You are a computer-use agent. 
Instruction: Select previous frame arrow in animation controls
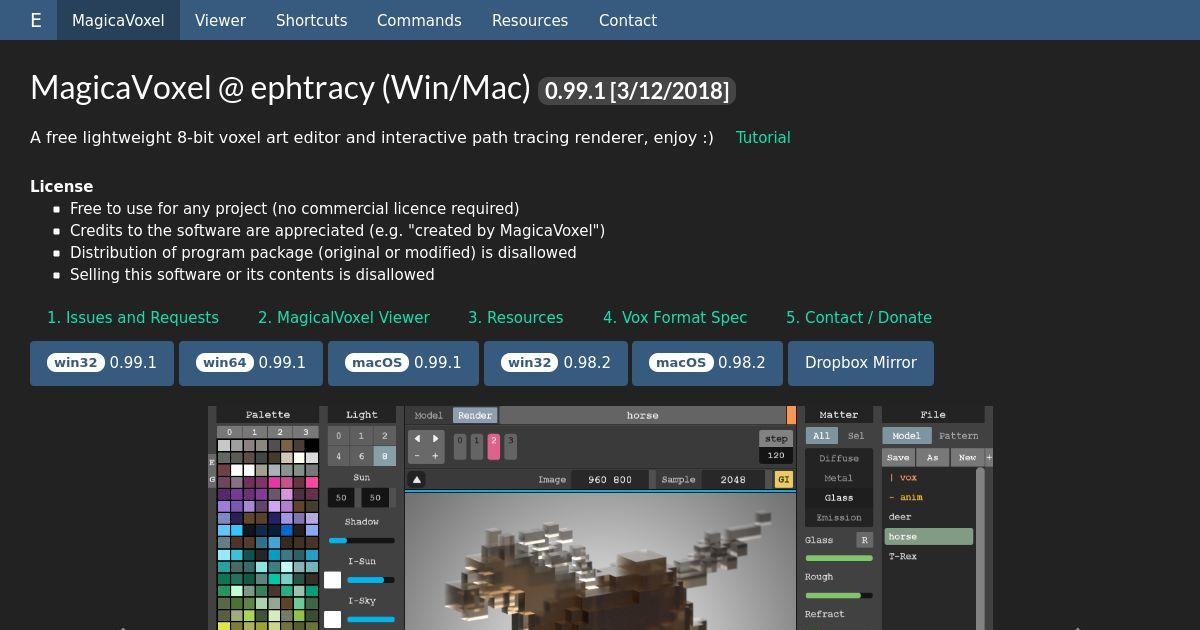tap(417, 439)
